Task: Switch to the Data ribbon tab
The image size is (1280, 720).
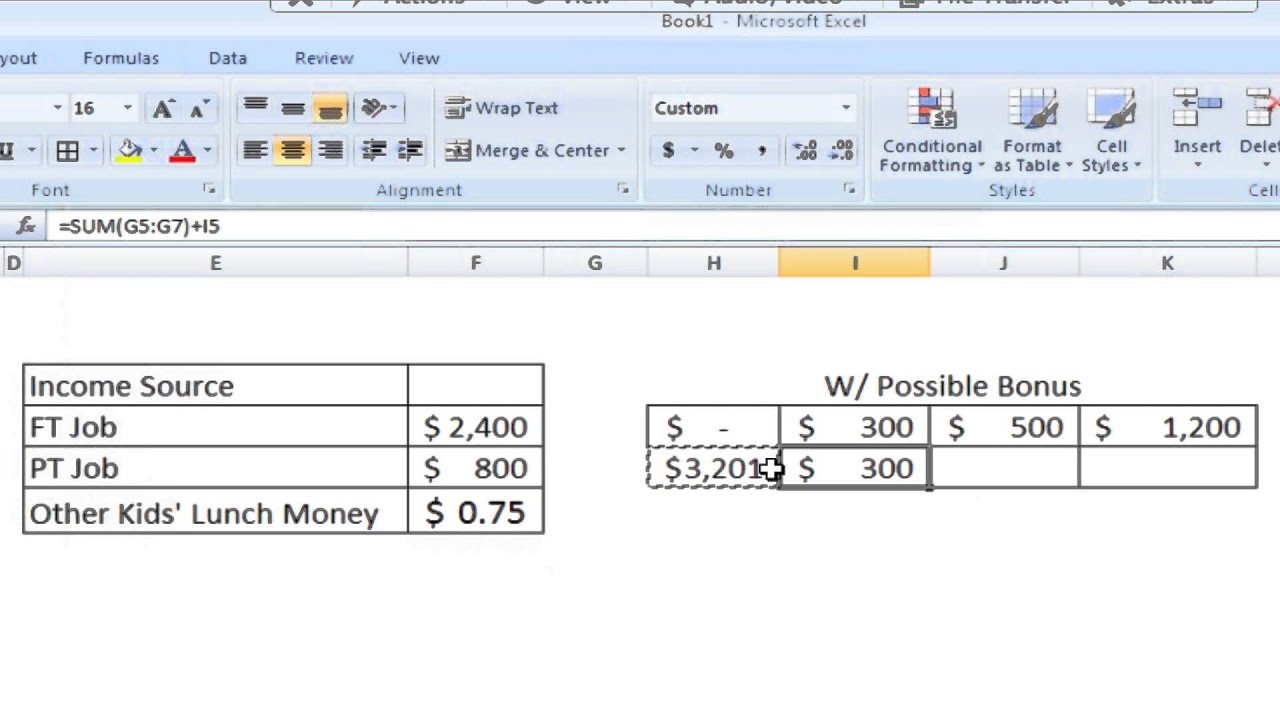Action: point(228,58)
